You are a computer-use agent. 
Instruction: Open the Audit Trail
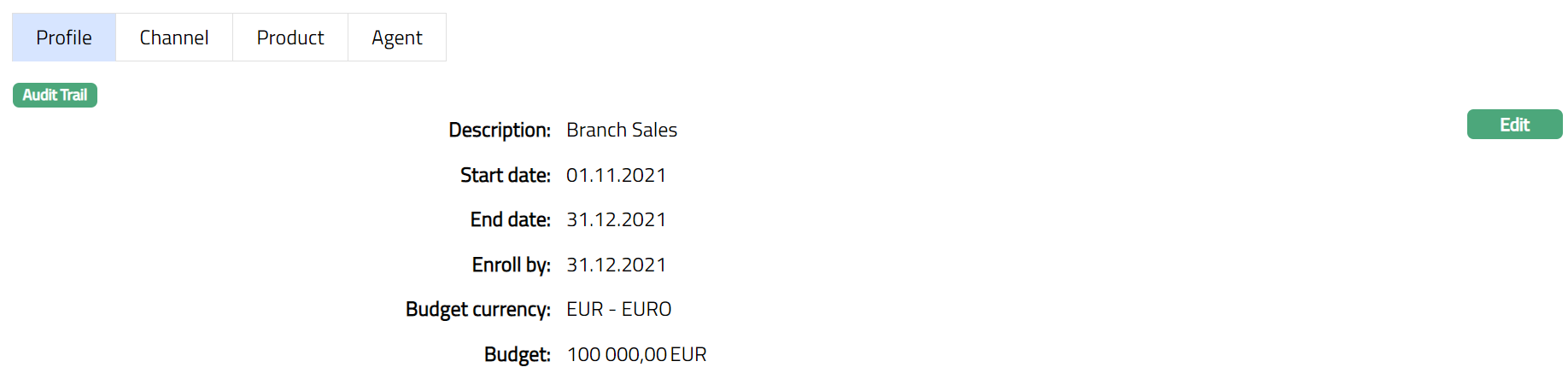click(55, 95)
